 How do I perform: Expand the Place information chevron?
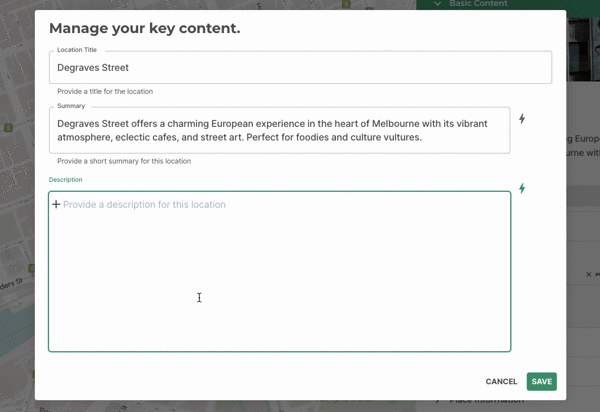437,401
